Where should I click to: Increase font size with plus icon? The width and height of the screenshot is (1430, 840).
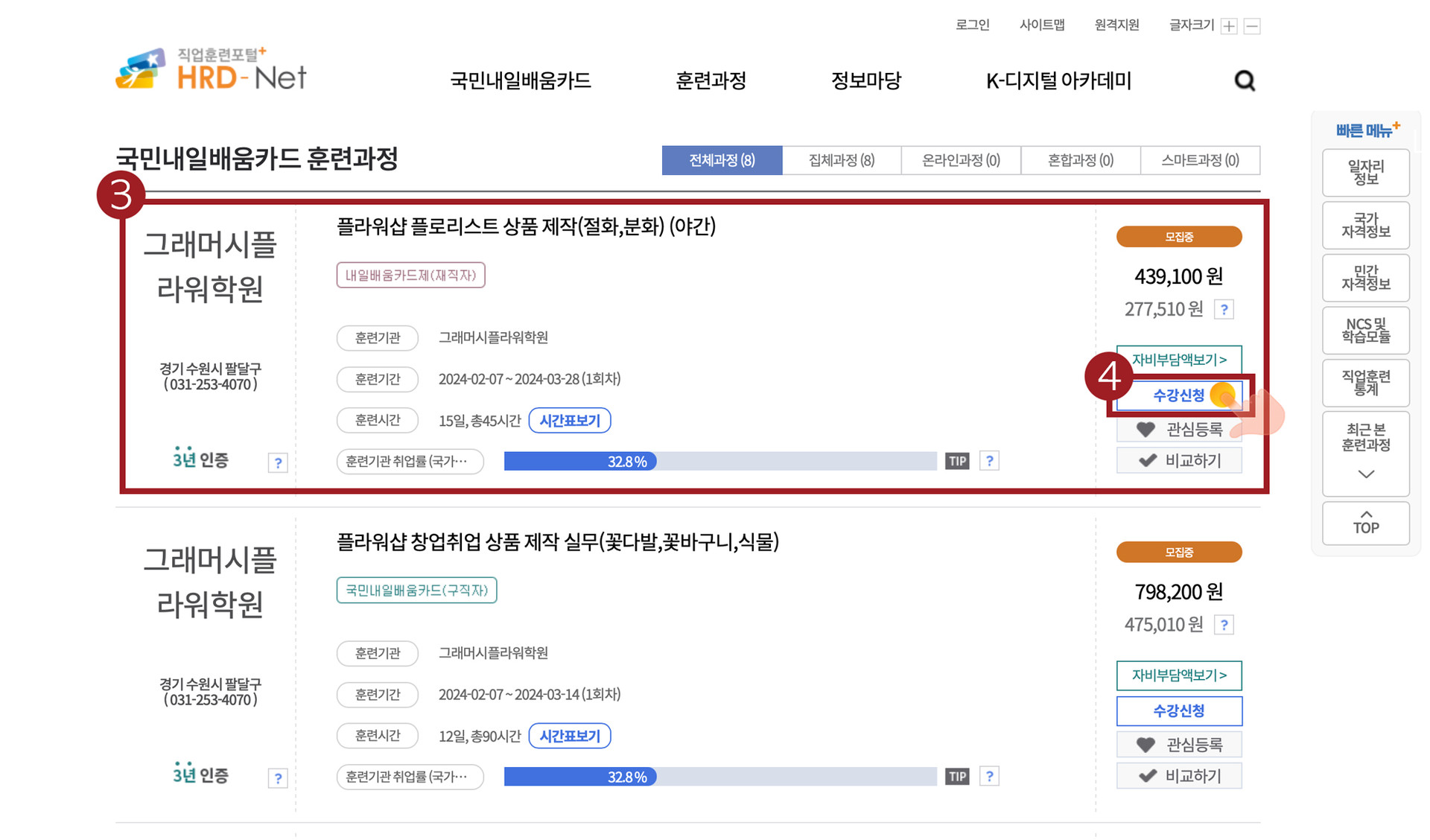[x=1229, y=26]
